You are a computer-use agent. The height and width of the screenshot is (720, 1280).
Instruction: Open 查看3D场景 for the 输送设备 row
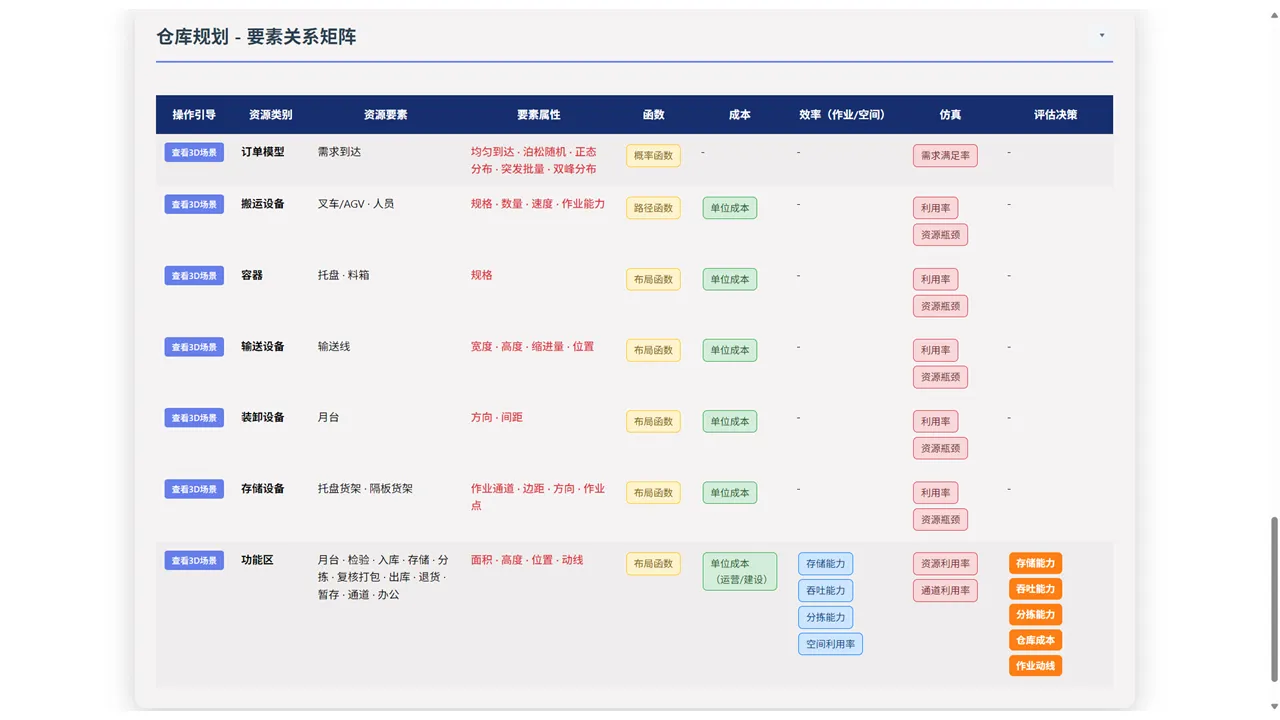(x=194, y=347)
